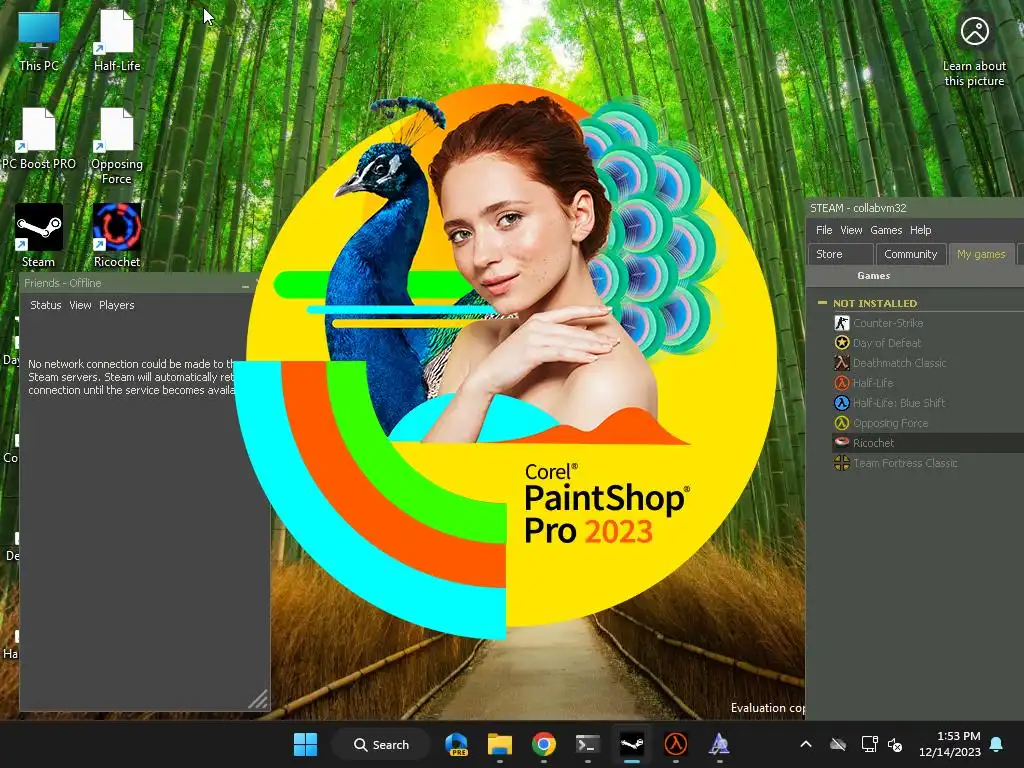Viewport: 1024px width, 768px height.
Task: Select the Half-Life desktop shortcut
Action: pyautogui.click(x=117, y=42)
